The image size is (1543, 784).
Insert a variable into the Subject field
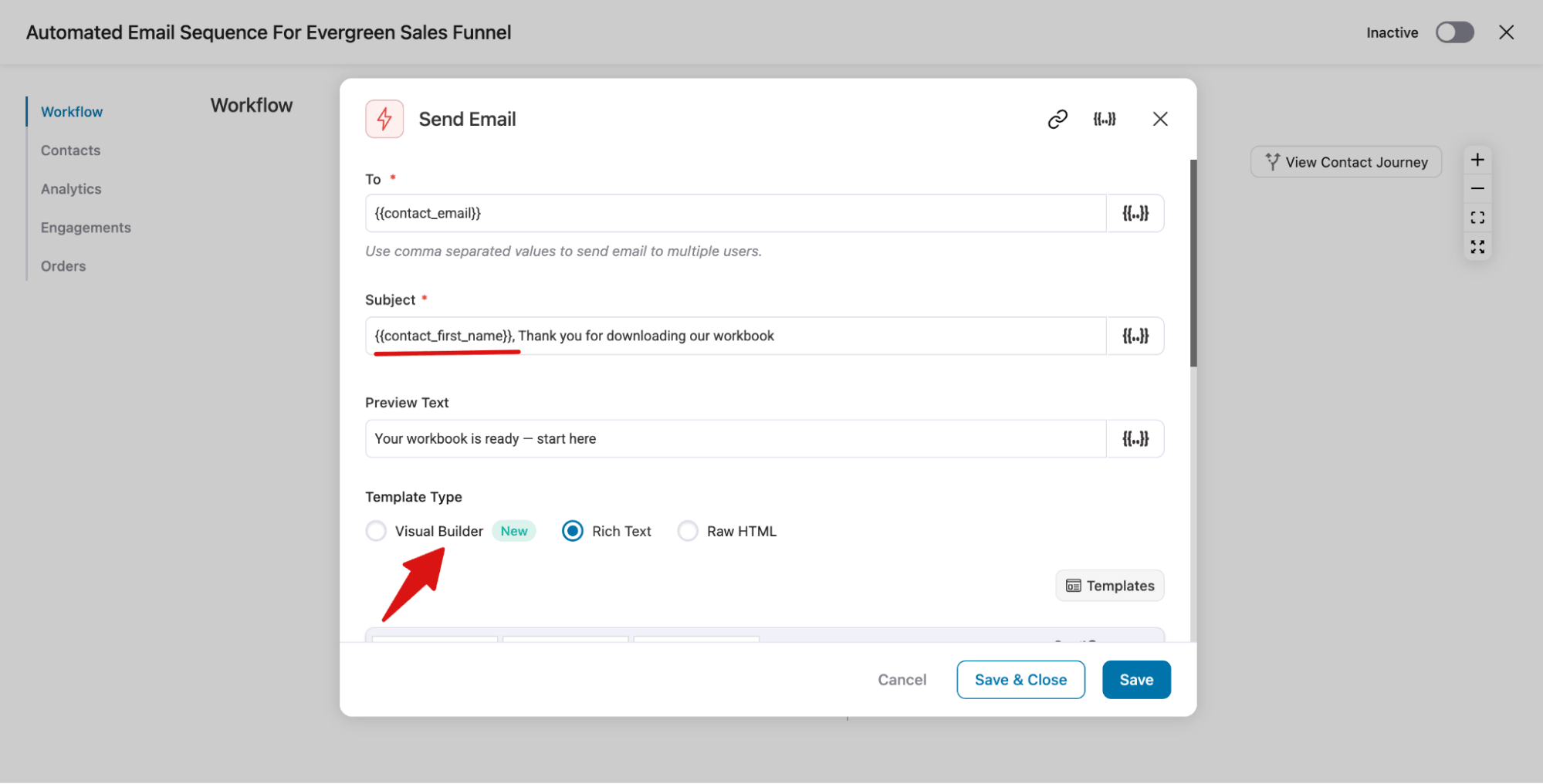pos(1135,336)
